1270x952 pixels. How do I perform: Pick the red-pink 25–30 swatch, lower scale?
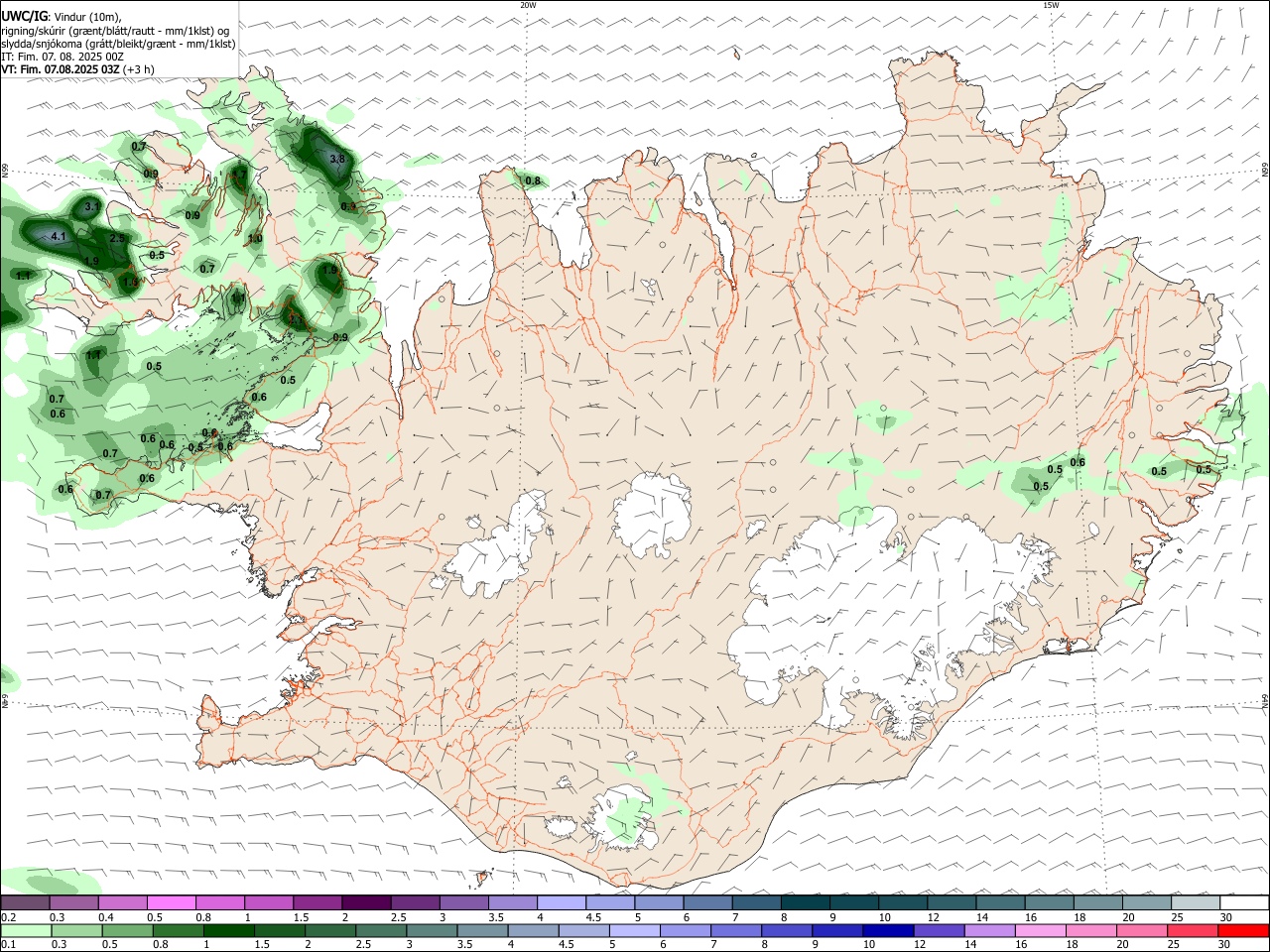coord(1193,930)
